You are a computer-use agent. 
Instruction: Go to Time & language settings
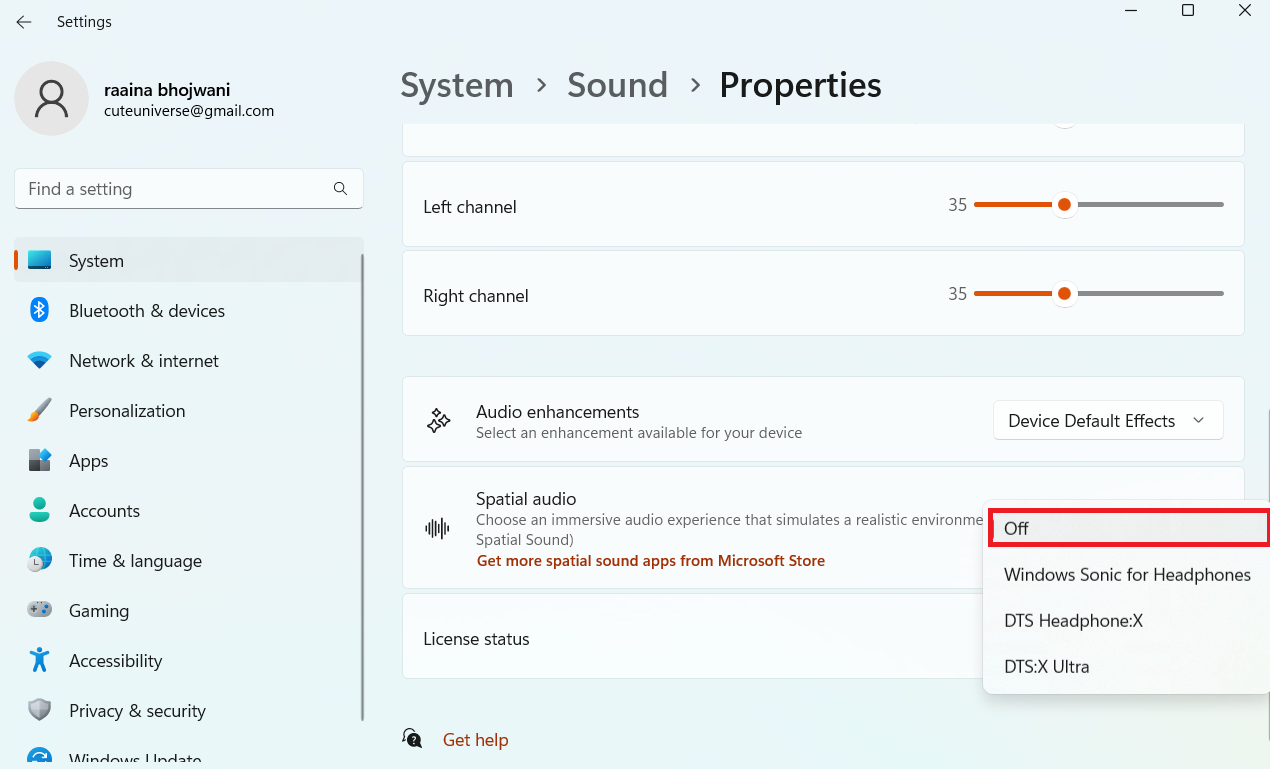[x=135, y=561]
